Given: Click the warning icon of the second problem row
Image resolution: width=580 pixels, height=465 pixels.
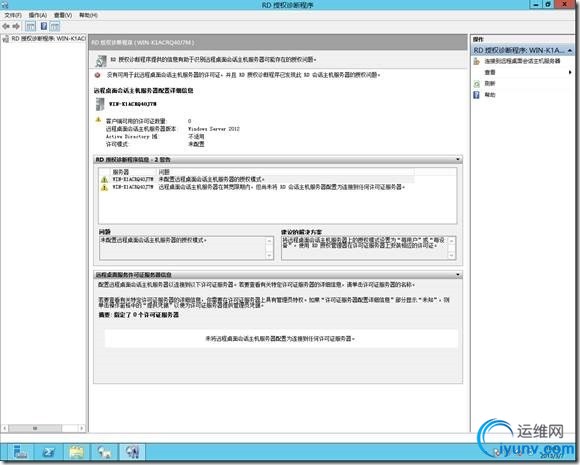Looking at the screenshot, I should click(105, 188).
